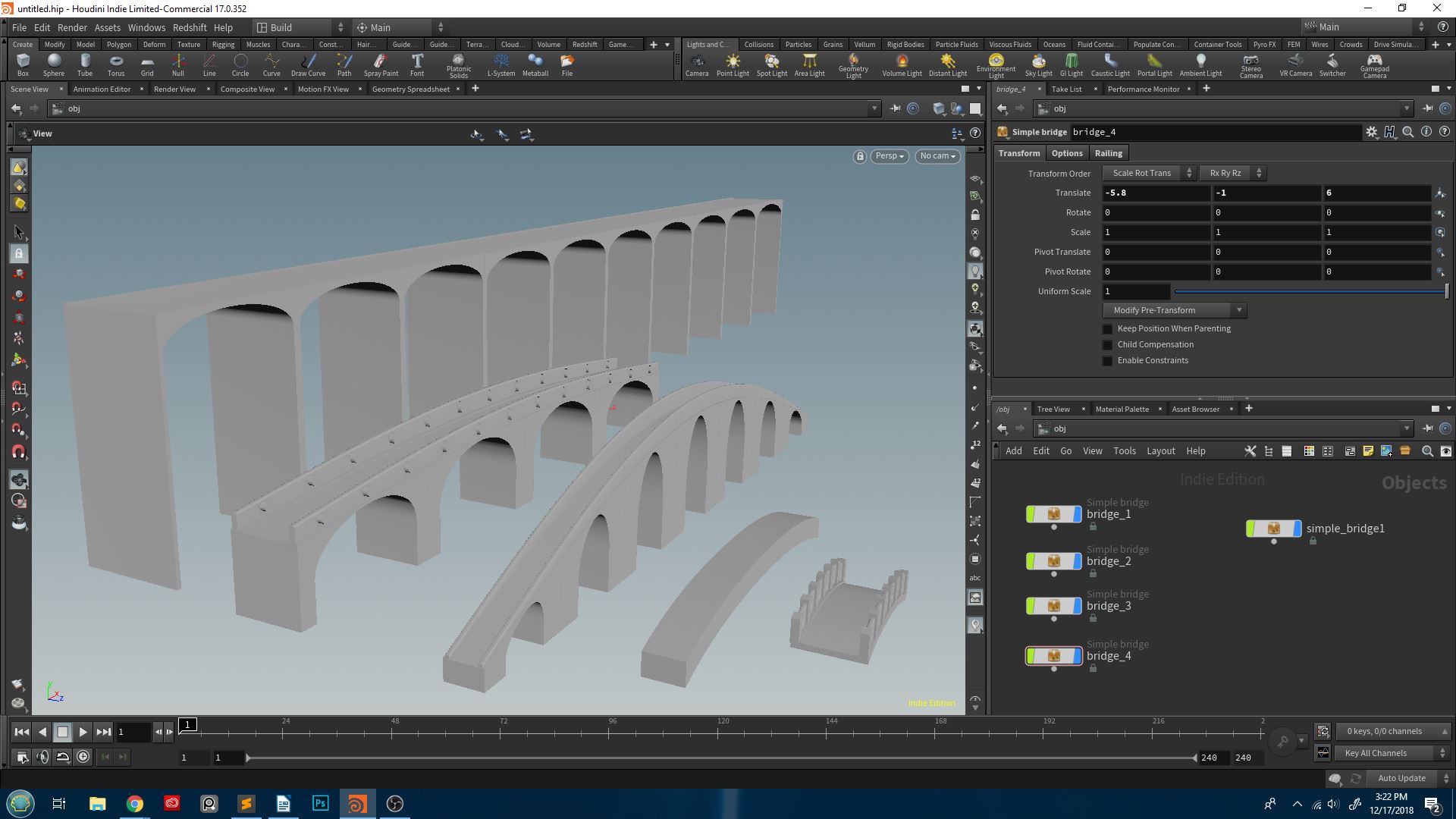Select the bridge_4 node
The image size is (1456, 819).
tap(1053, 656)
